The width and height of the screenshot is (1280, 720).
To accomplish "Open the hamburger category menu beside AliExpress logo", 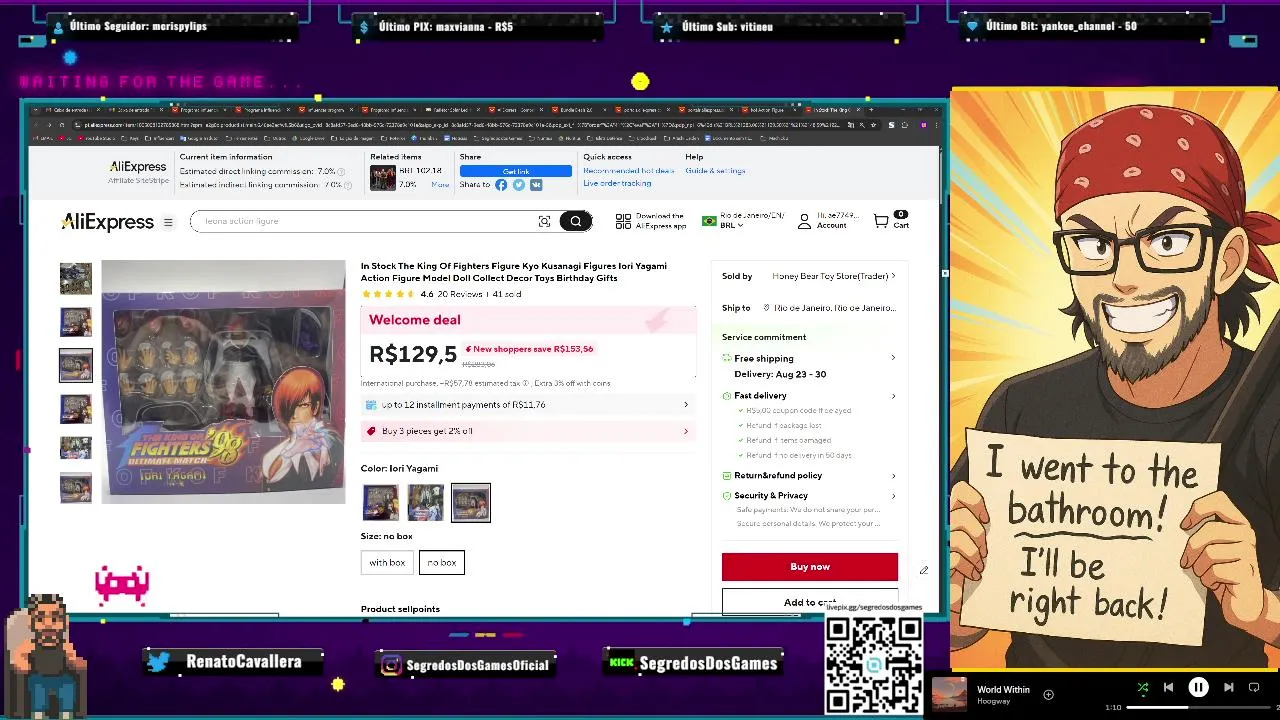I will (168, 222).
